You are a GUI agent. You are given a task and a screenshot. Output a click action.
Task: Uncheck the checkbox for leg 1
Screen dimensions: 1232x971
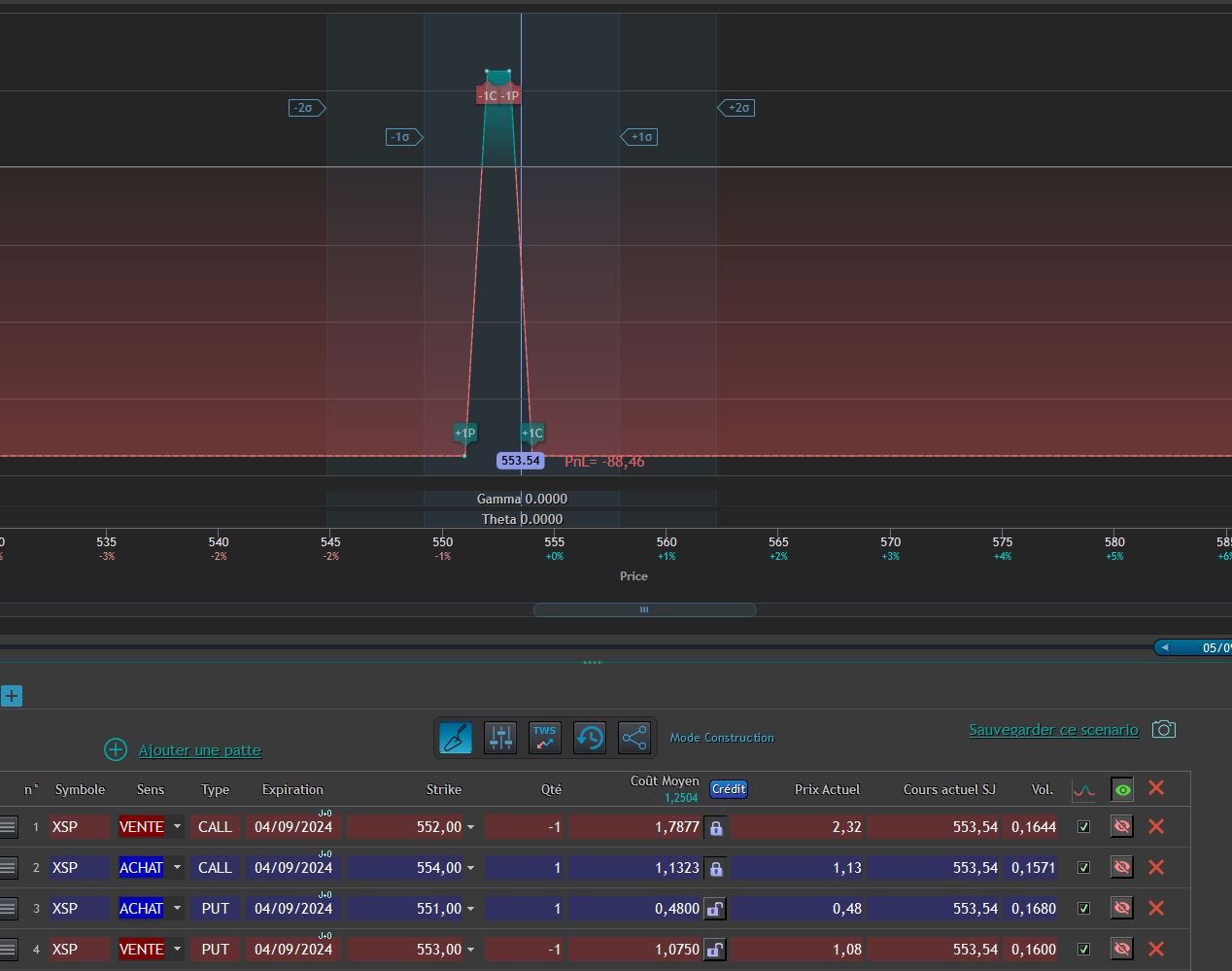[x=1084, y=827]
